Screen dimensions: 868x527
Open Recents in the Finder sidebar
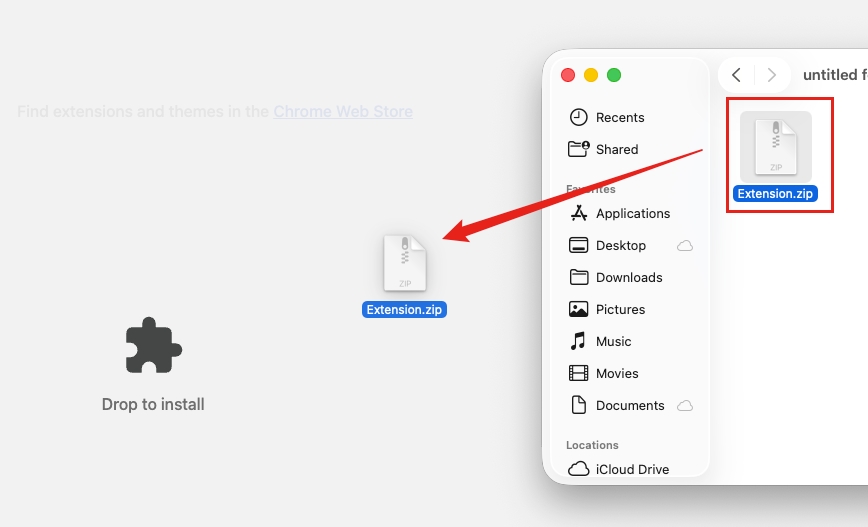[x=619, y=117]
